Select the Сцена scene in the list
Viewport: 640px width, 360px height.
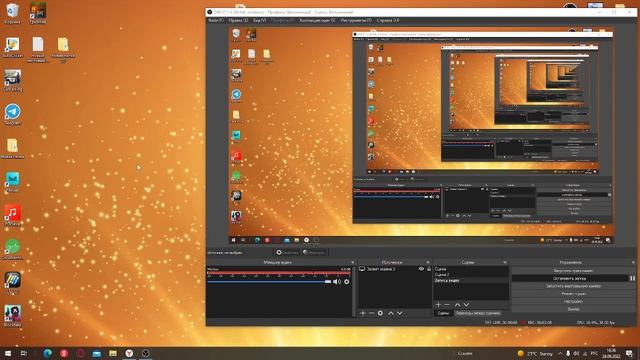[x=471, y=269]
